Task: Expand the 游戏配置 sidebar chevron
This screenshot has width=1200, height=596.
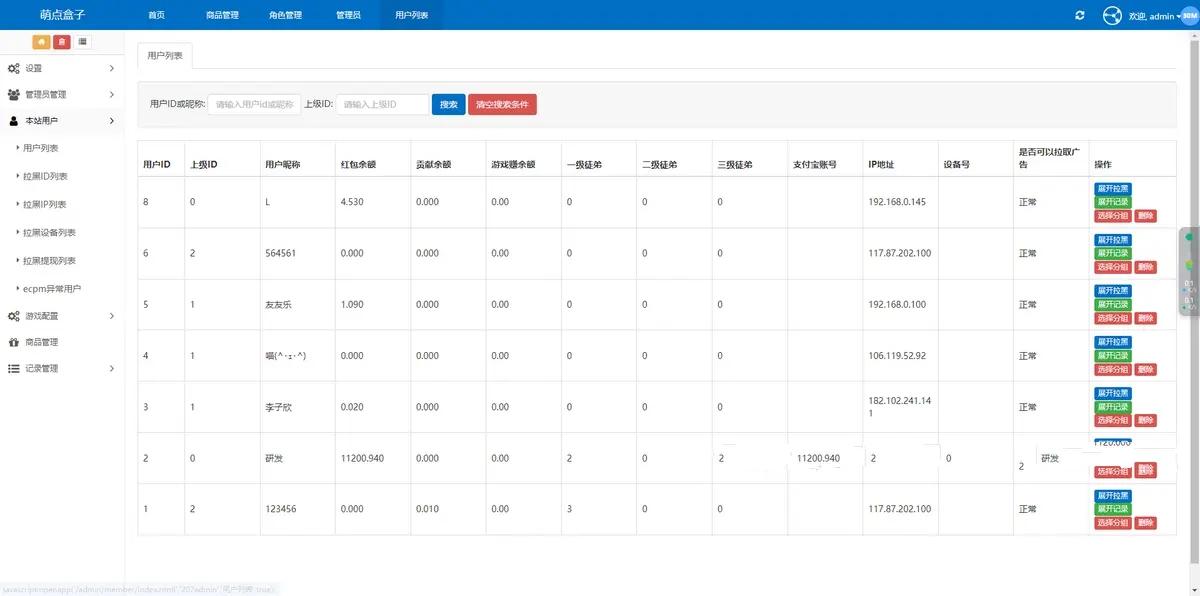Action: (x=111, y=316)
